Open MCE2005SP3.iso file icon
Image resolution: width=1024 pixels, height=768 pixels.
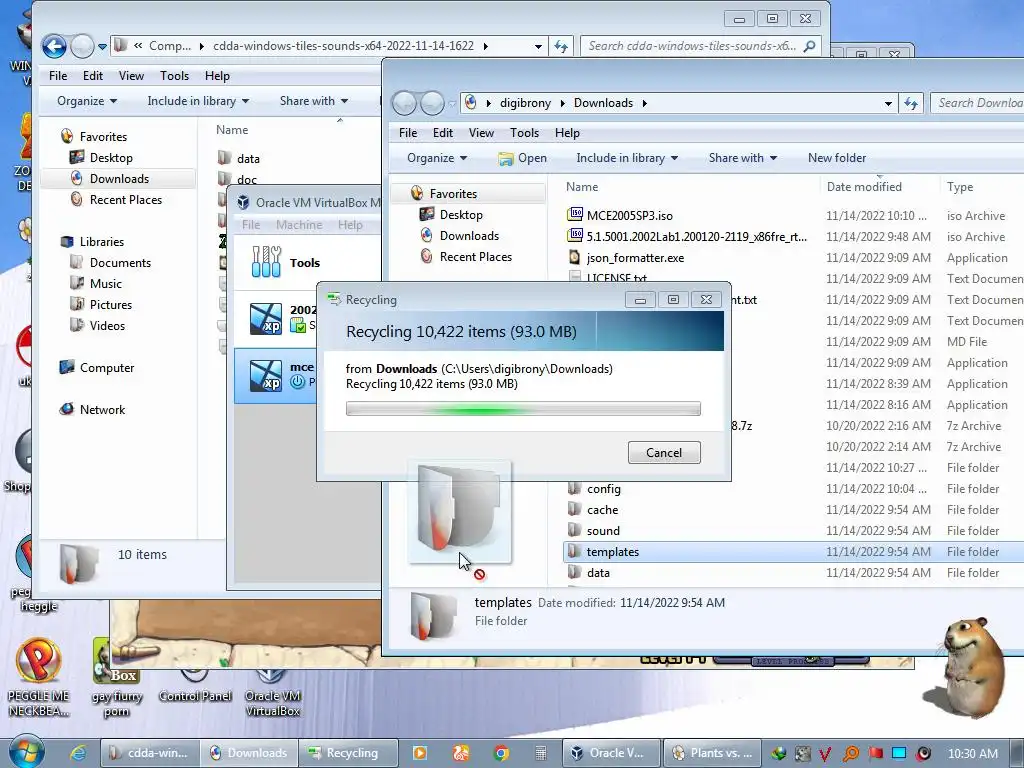(x=575, y=215)
